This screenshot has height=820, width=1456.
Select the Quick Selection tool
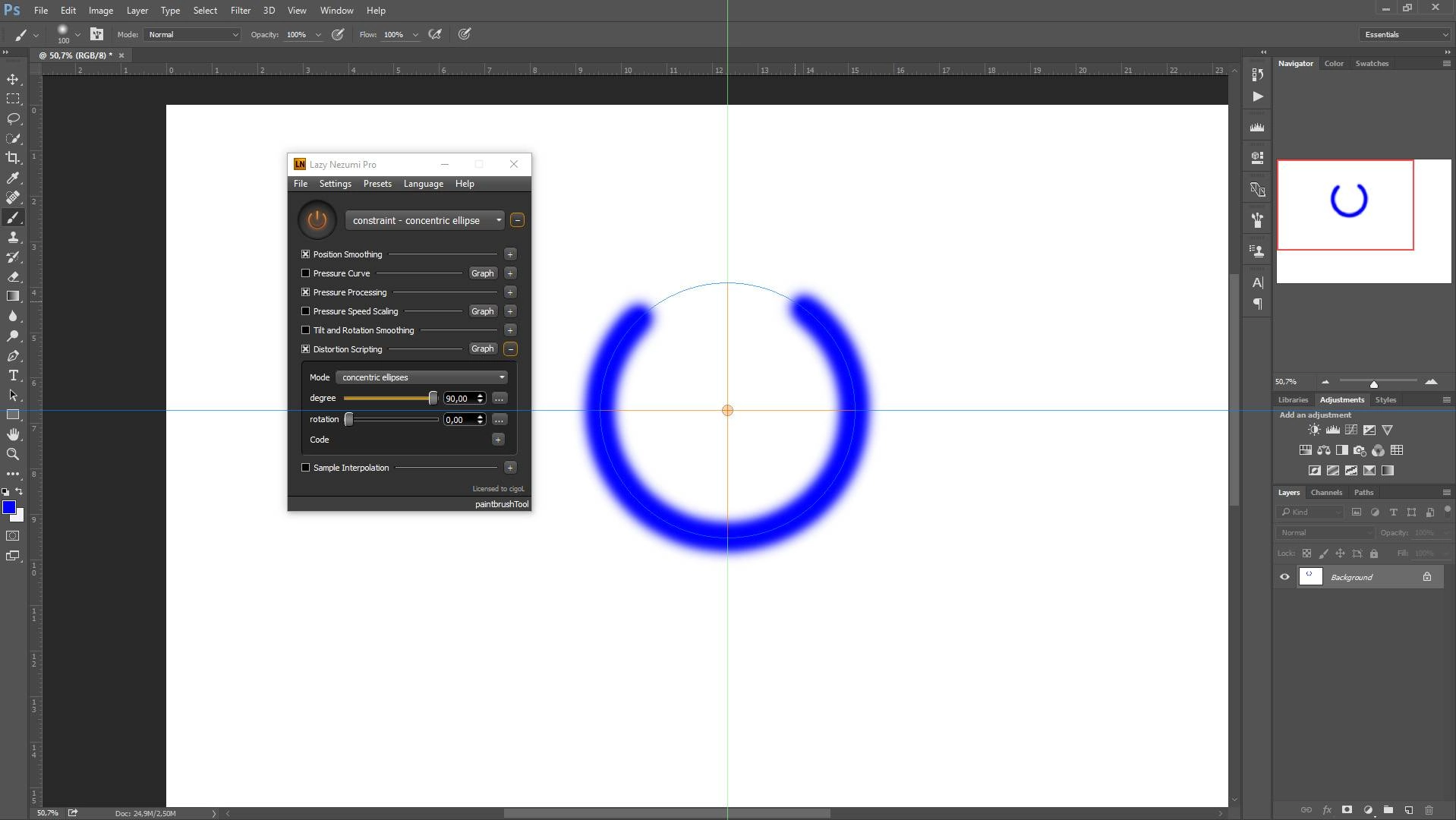click(x=13, y=138)
